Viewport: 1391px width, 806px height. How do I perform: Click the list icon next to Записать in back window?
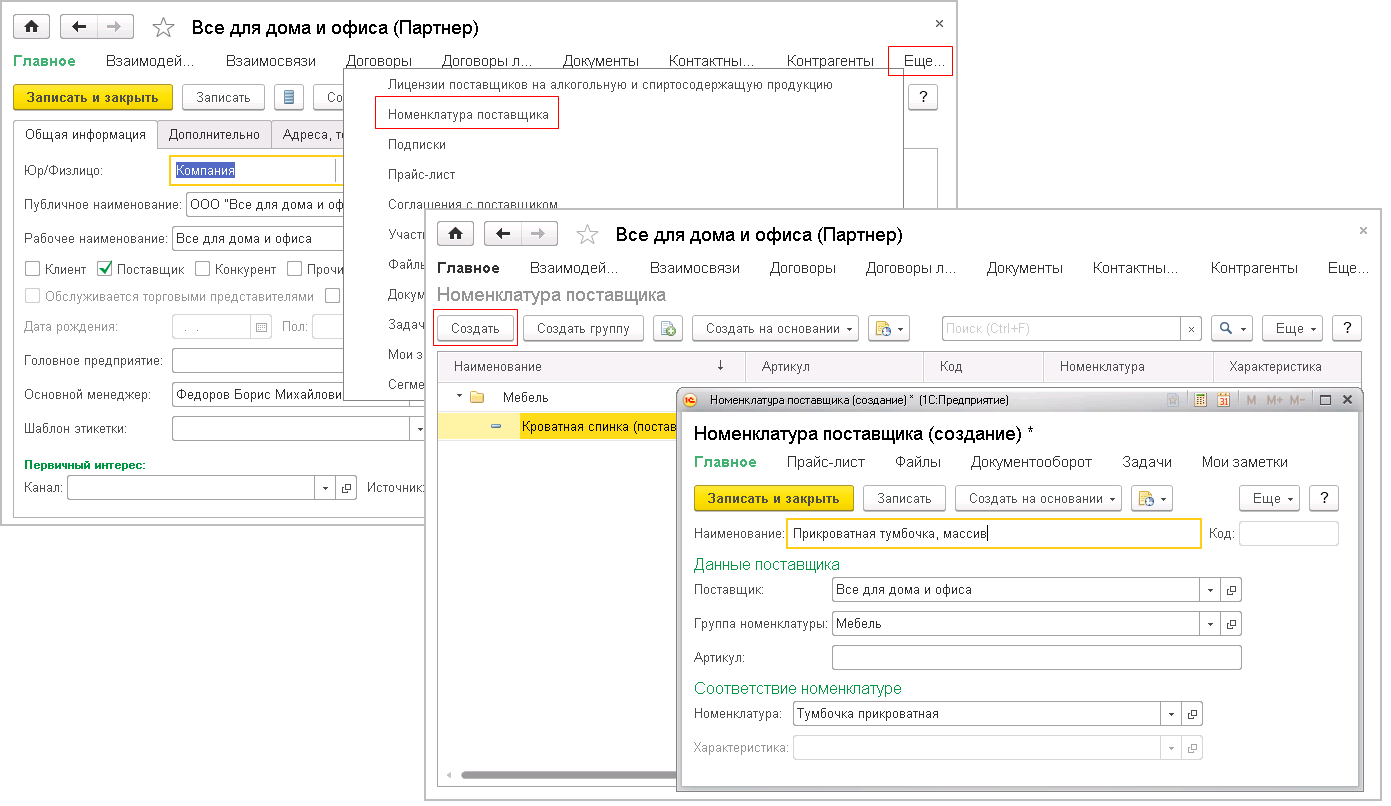(x=289, y=97)
